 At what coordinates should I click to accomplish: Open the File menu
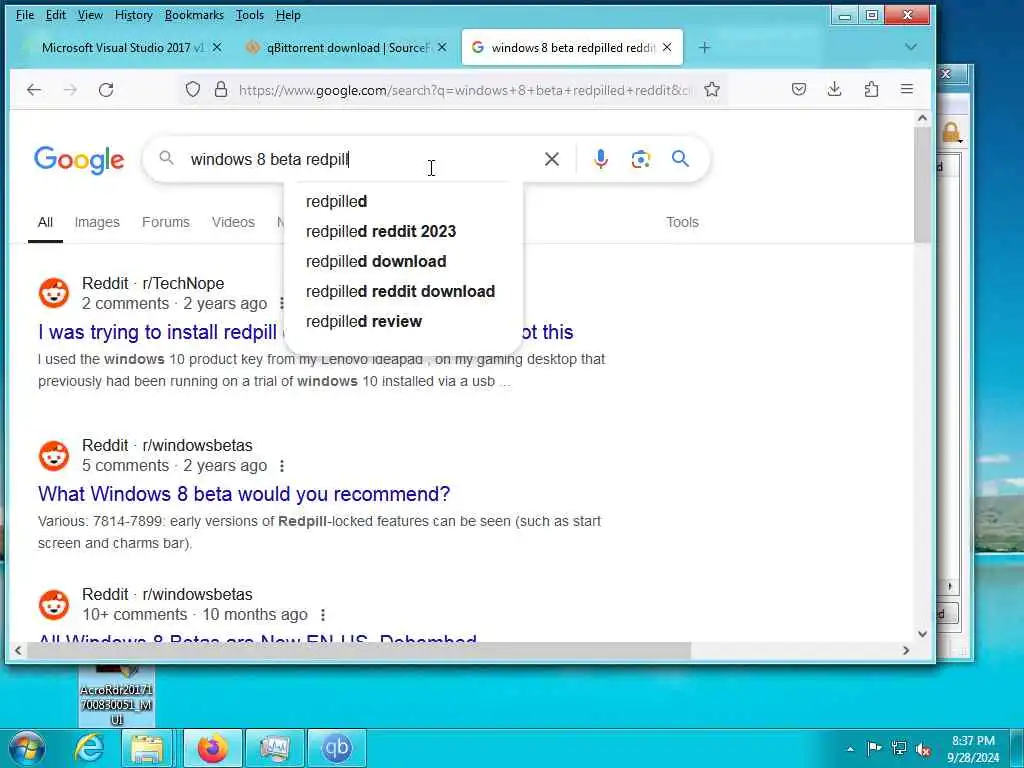pyautogui.click(x=25, y=15)
